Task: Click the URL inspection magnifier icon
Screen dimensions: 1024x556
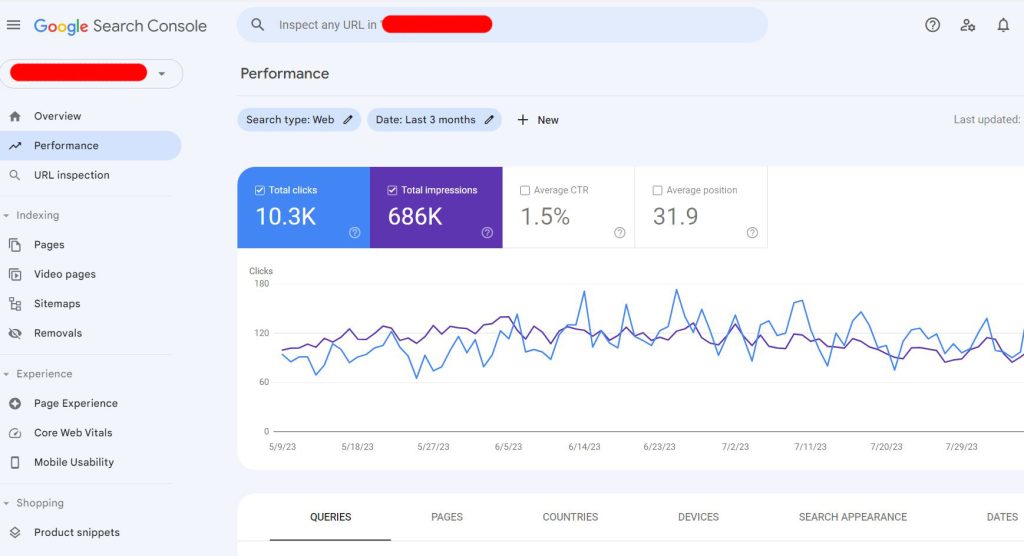Action: 15,175
